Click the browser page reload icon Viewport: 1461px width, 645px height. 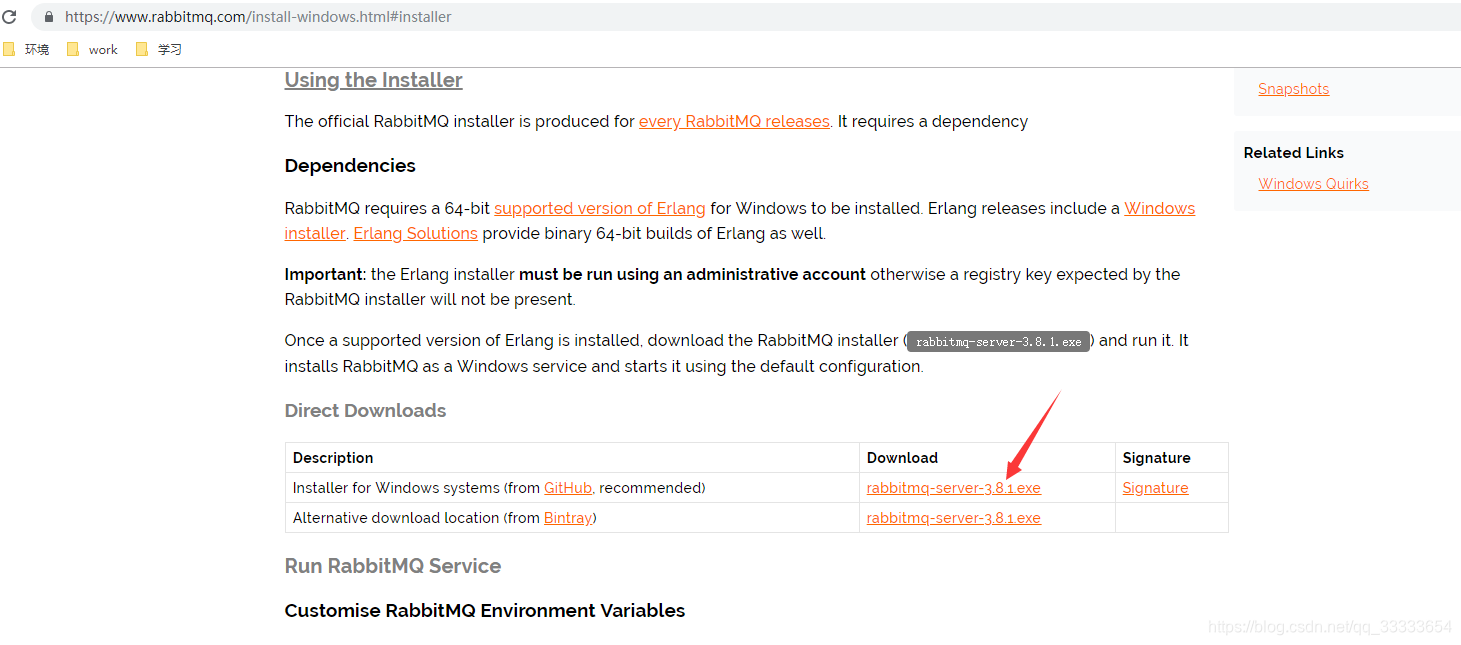[12, 16]
